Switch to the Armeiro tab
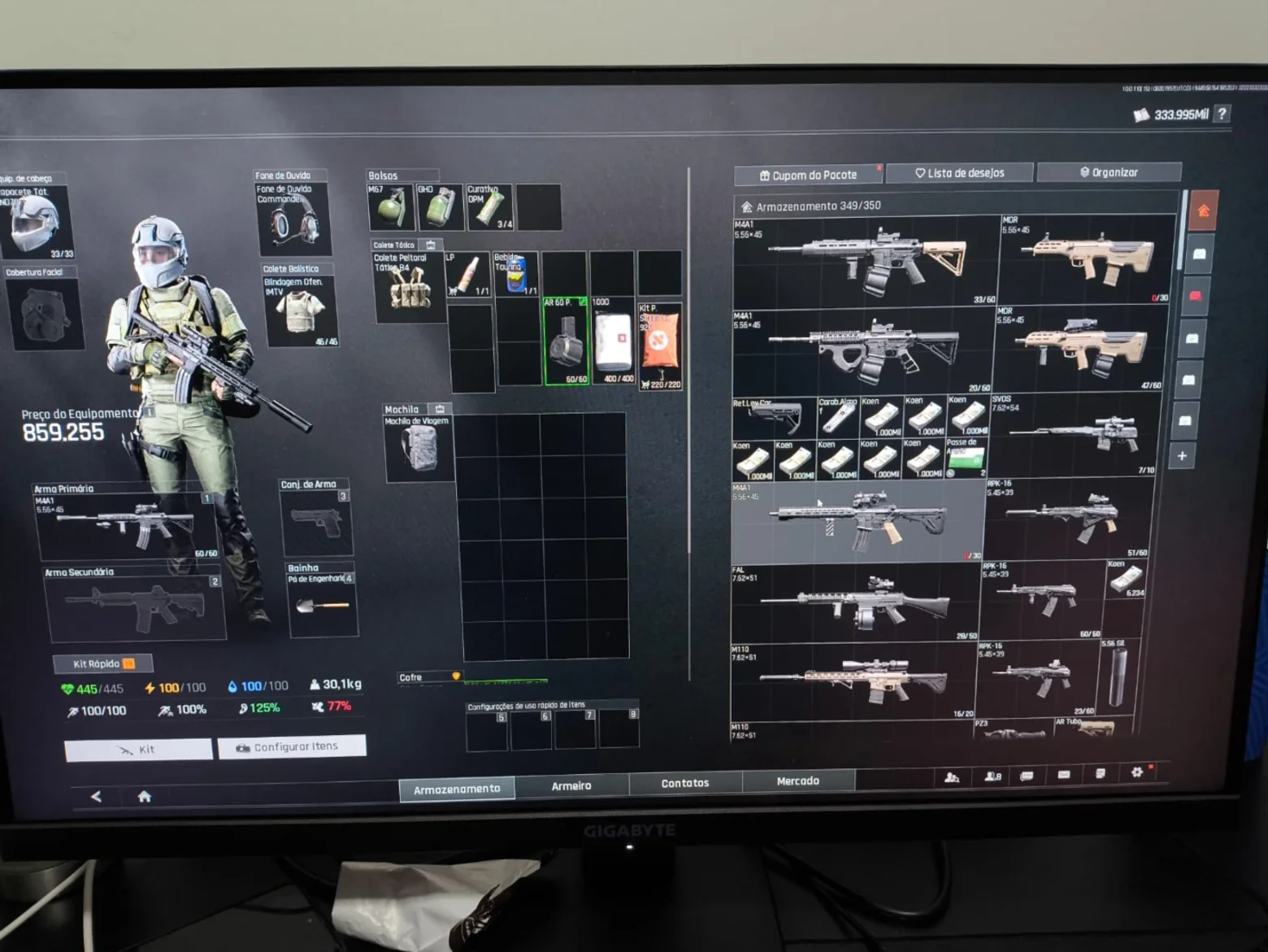Image resolution: width=1268 pixels, height=952 pixels. point(571,785)
